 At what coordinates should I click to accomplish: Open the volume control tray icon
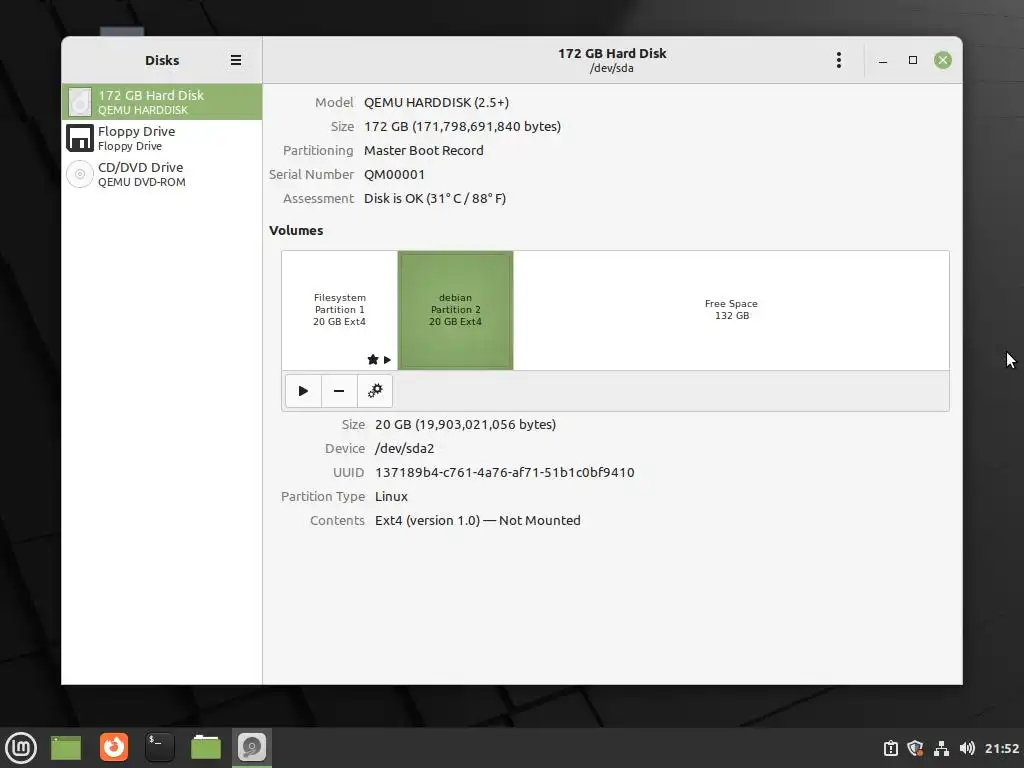click(x=967, y=748)
